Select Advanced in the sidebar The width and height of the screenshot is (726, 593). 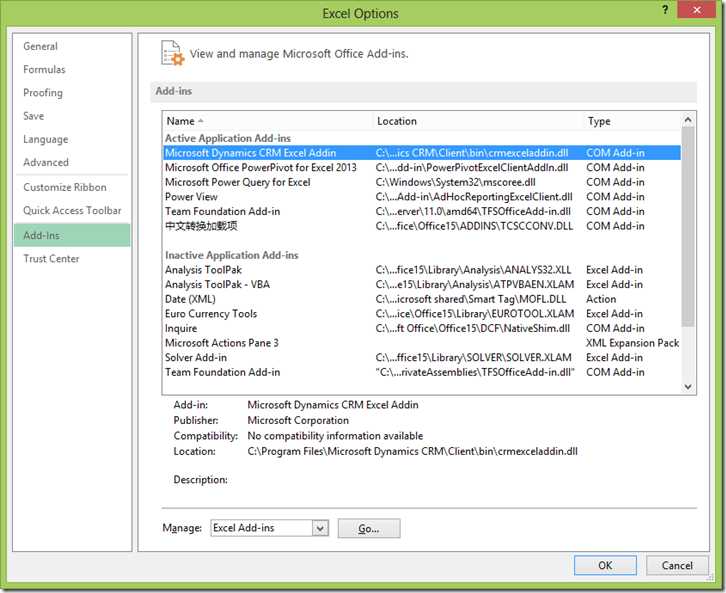click(x=72, y=162)
